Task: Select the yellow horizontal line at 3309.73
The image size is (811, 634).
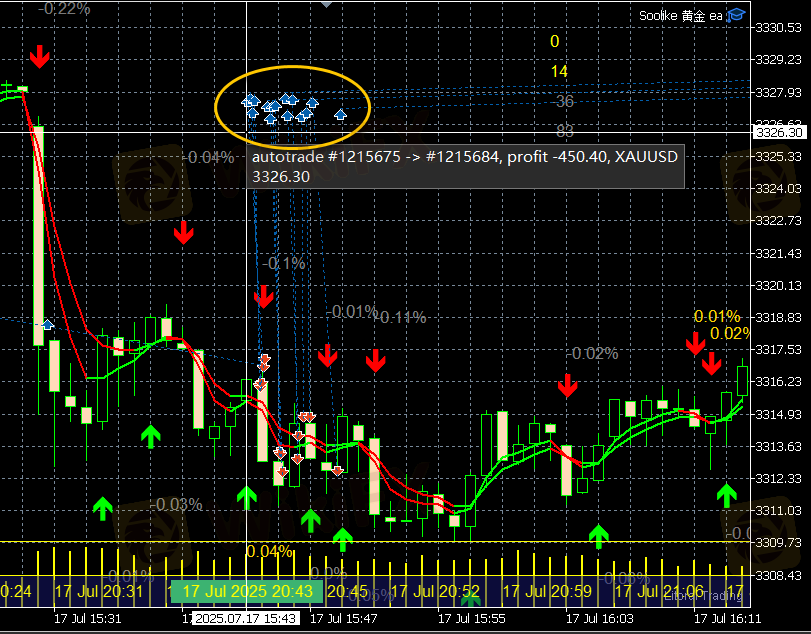Action: 375,542
